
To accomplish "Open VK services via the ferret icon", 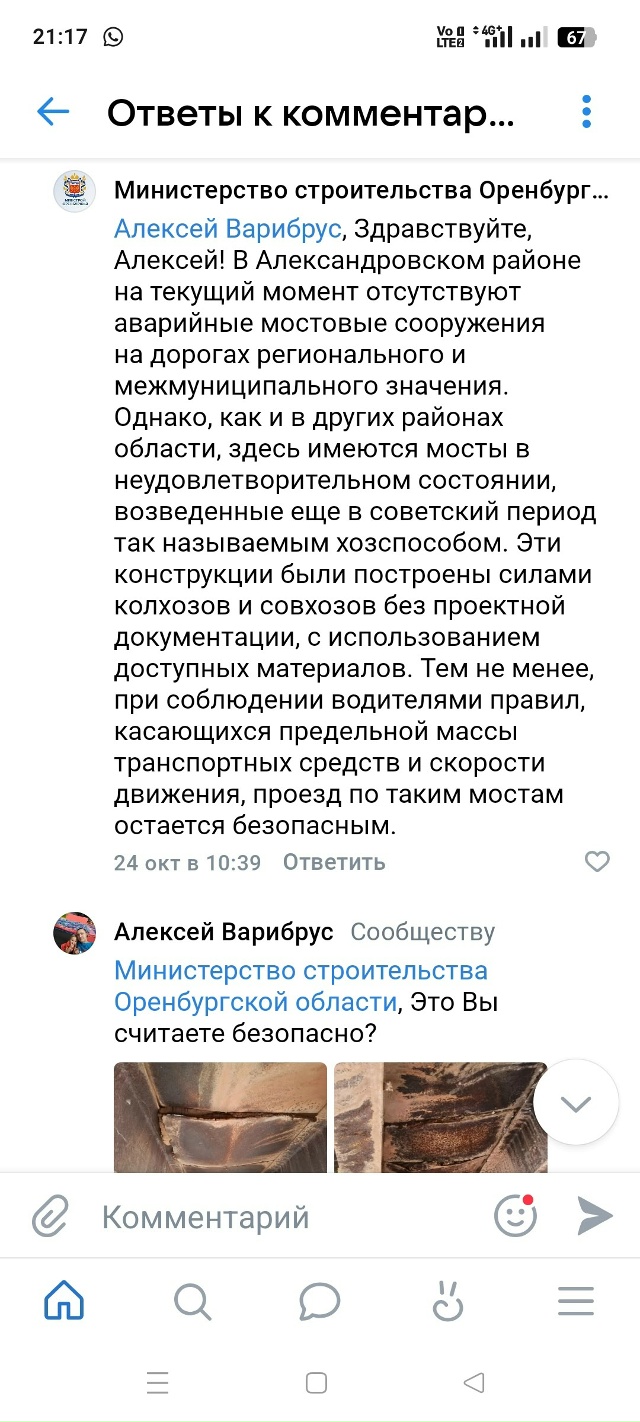I will pyautogui.click(x=447, y=1302).
